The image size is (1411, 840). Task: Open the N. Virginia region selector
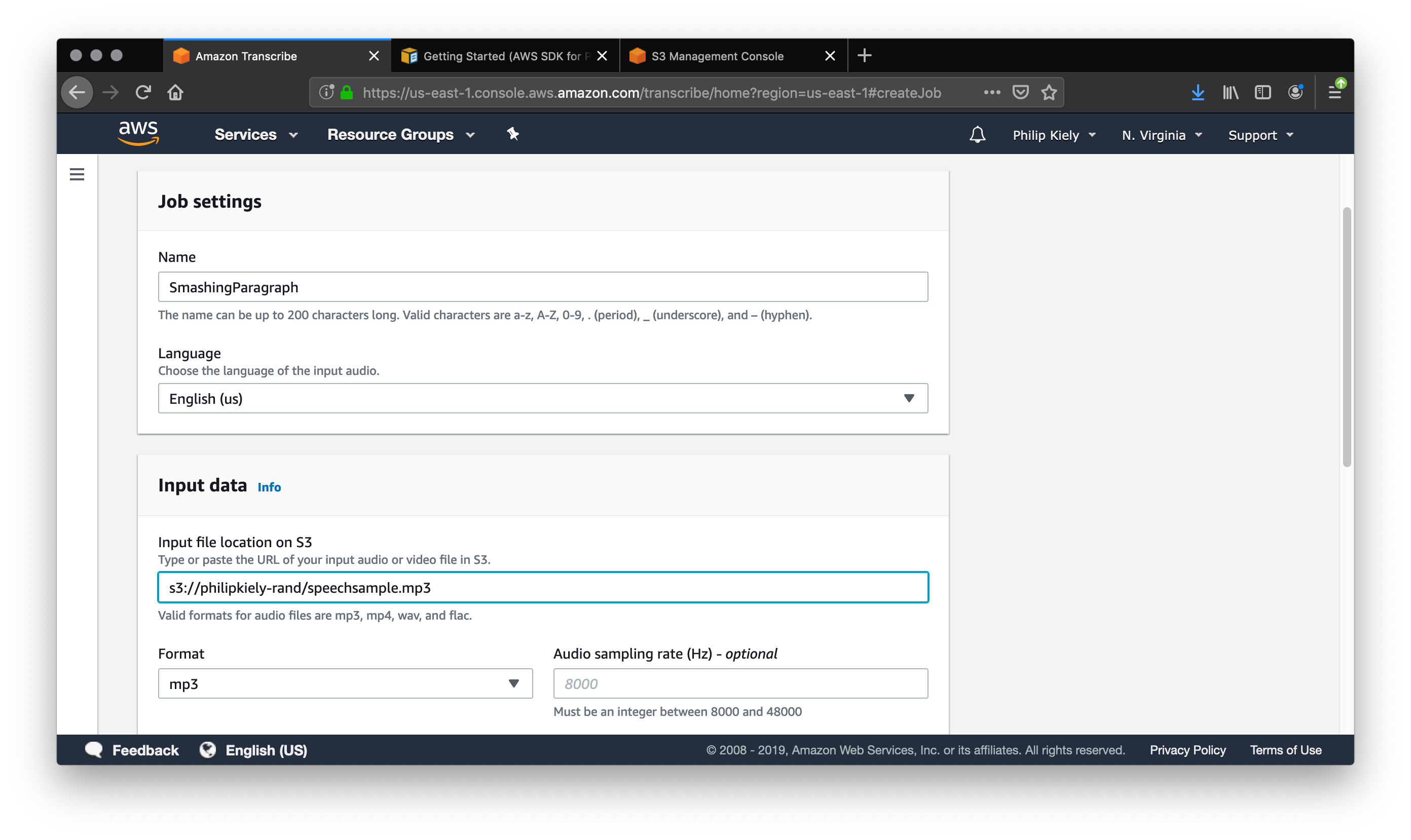[x=1163, y=135]
